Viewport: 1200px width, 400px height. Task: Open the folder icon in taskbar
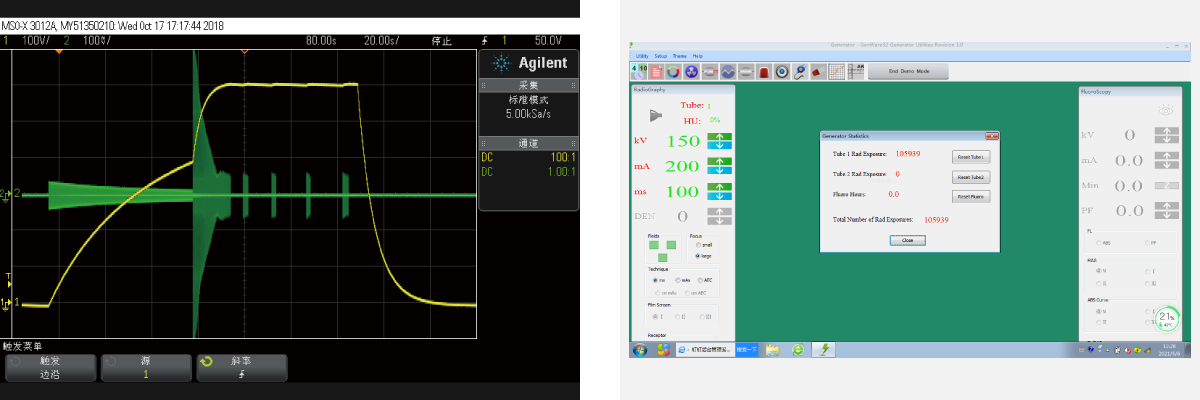pyautogui.click(x=772, y=350)
